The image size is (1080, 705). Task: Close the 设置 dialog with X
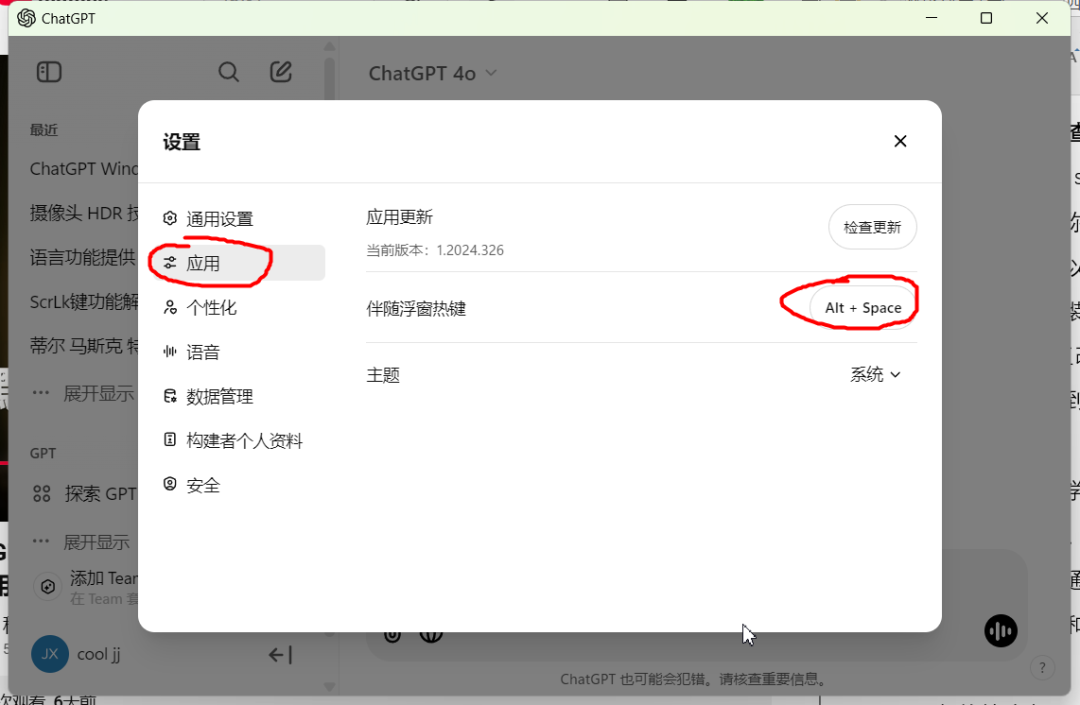(x=900, y=141)
